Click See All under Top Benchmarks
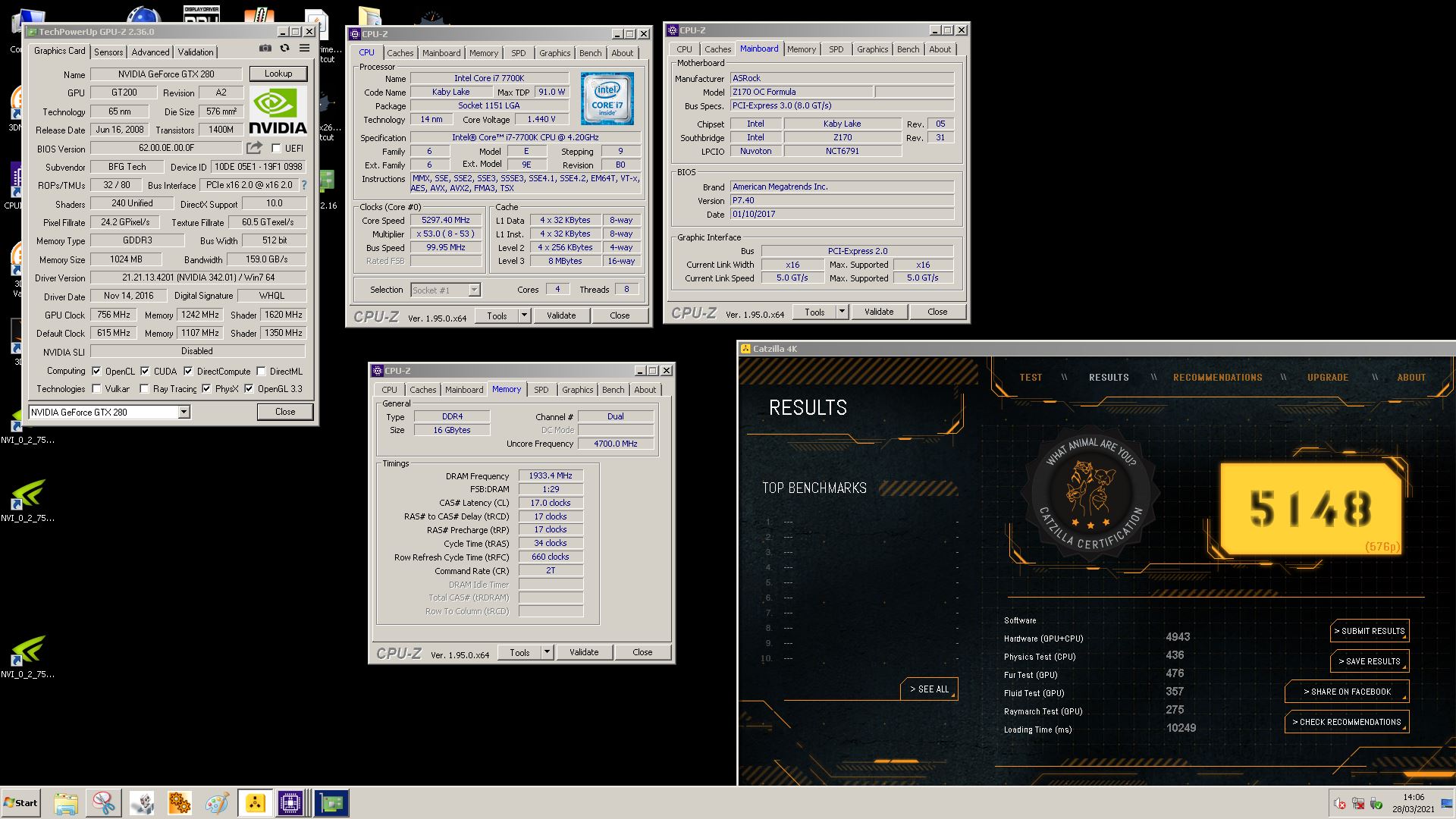Screen dimensions: 1456x819 [x=930, y=689]
